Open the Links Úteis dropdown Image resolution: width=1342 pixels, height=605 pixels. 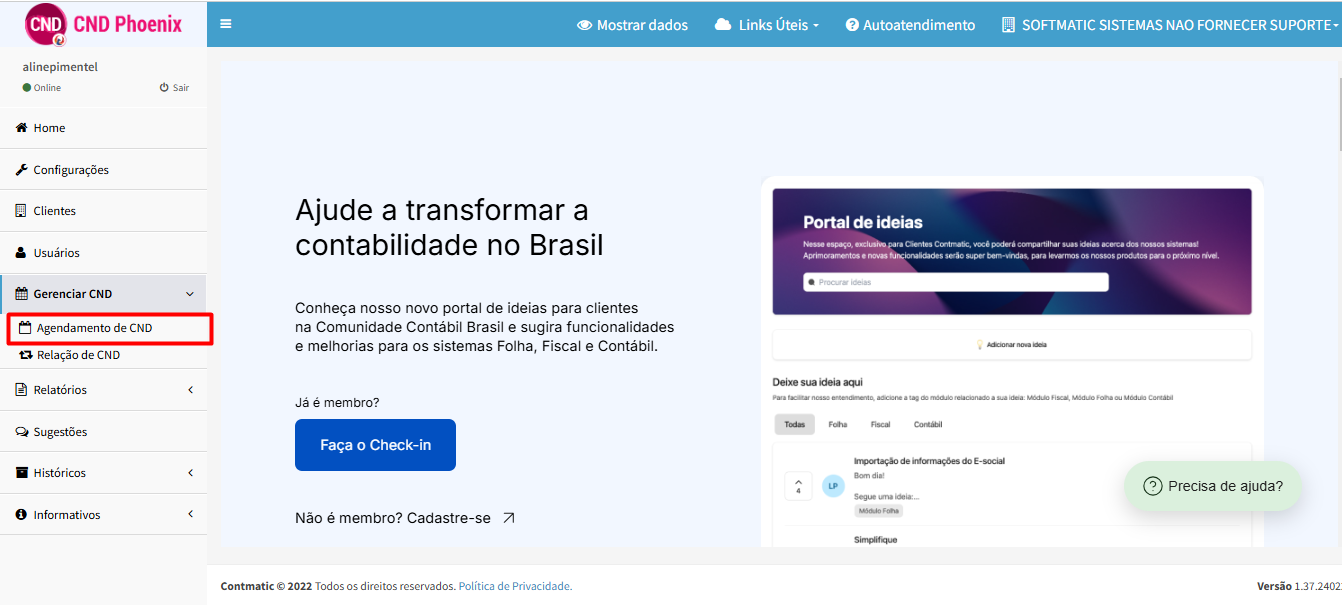pos(767,25)
